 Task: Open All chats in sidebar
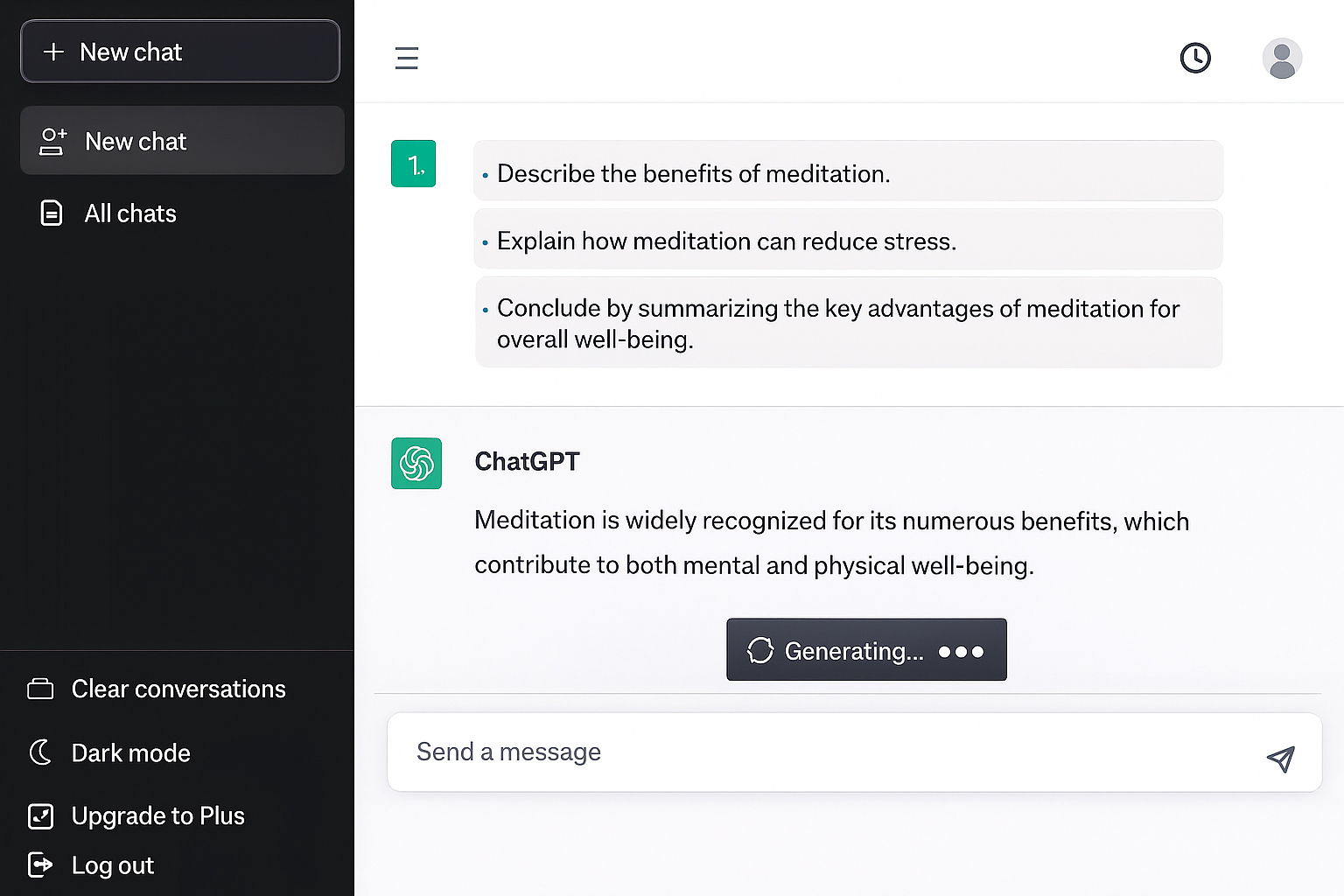point(129,213)
